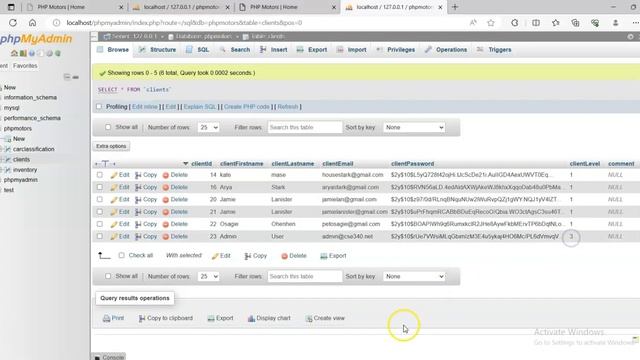640x360 pixels.
Task: Click the Copy icon for the Arya row
Action: (x=138, y=187)
